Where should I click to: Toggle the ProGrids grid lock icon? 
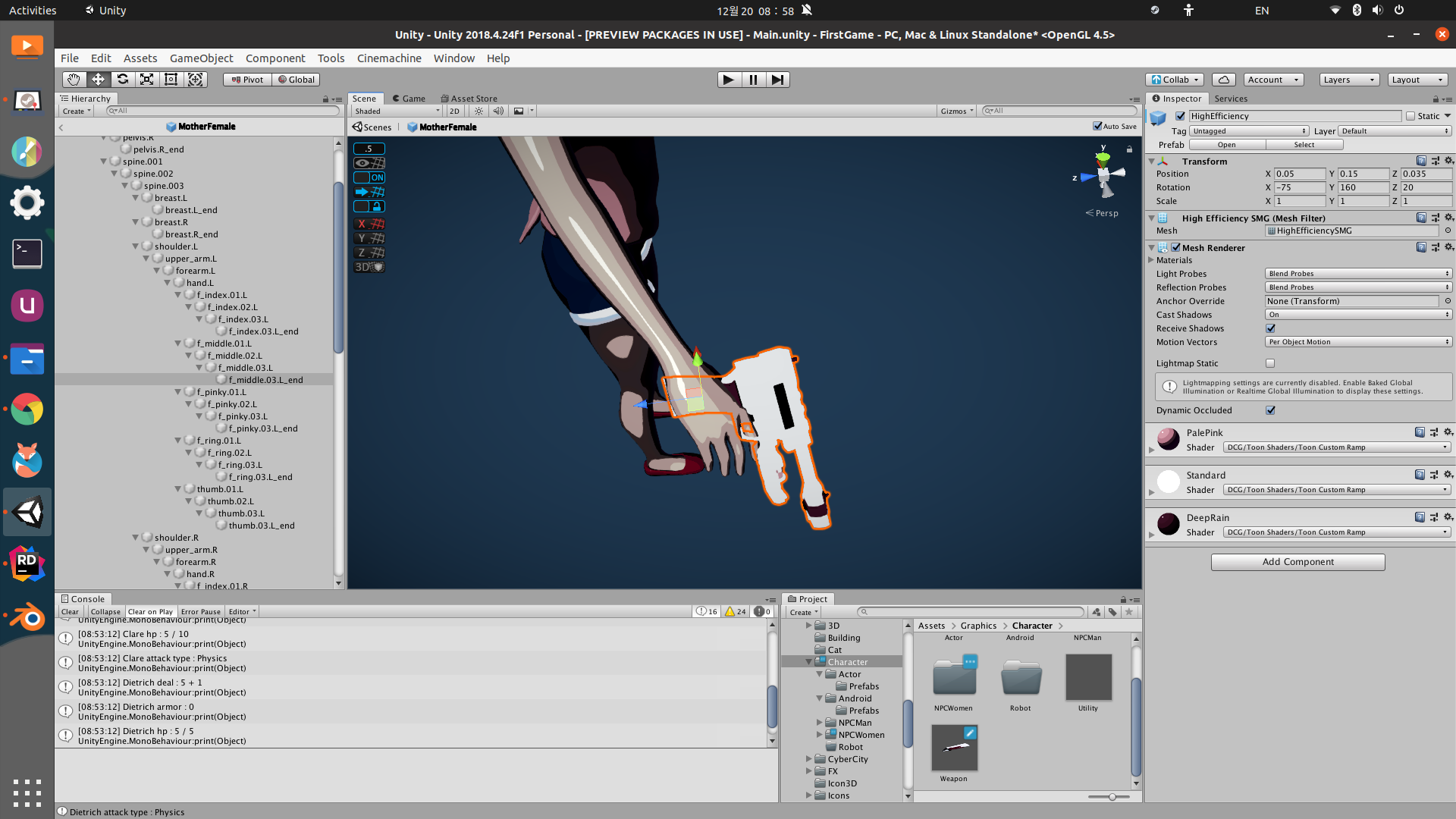369,206
